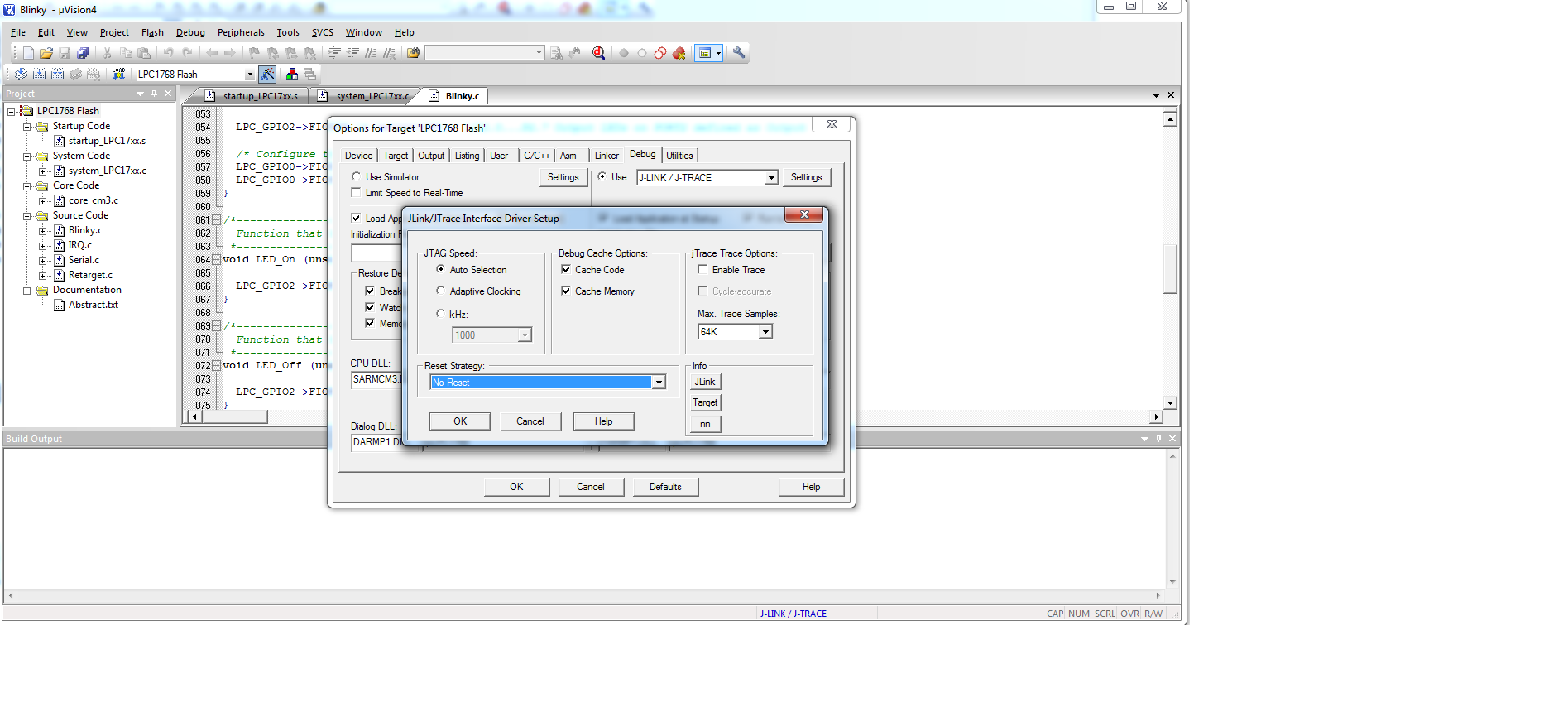This screenshot has height=717, width=1568.
Task: Open Max. Trace Samples 64K dropdown
Action: tap(765, 332)
